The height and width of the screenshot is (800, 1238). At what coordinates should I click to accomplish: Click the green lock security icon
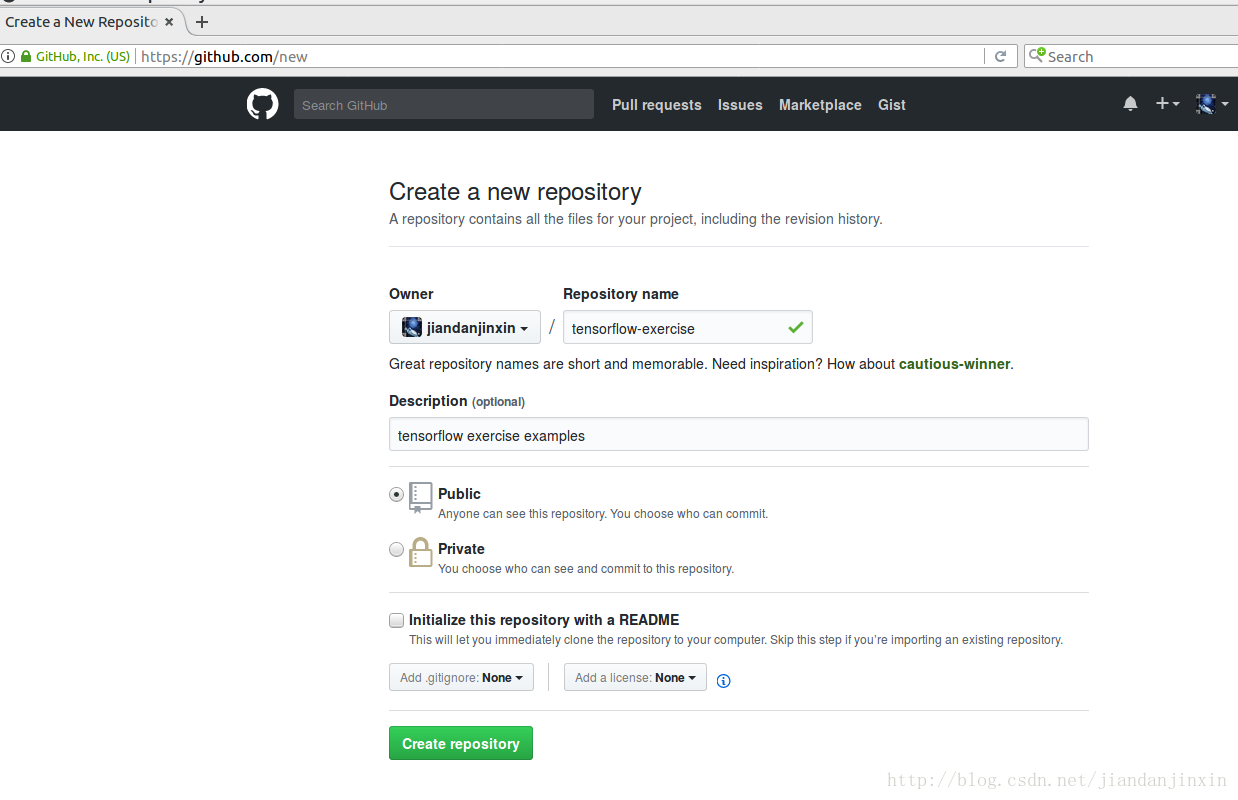coord(26,56)
